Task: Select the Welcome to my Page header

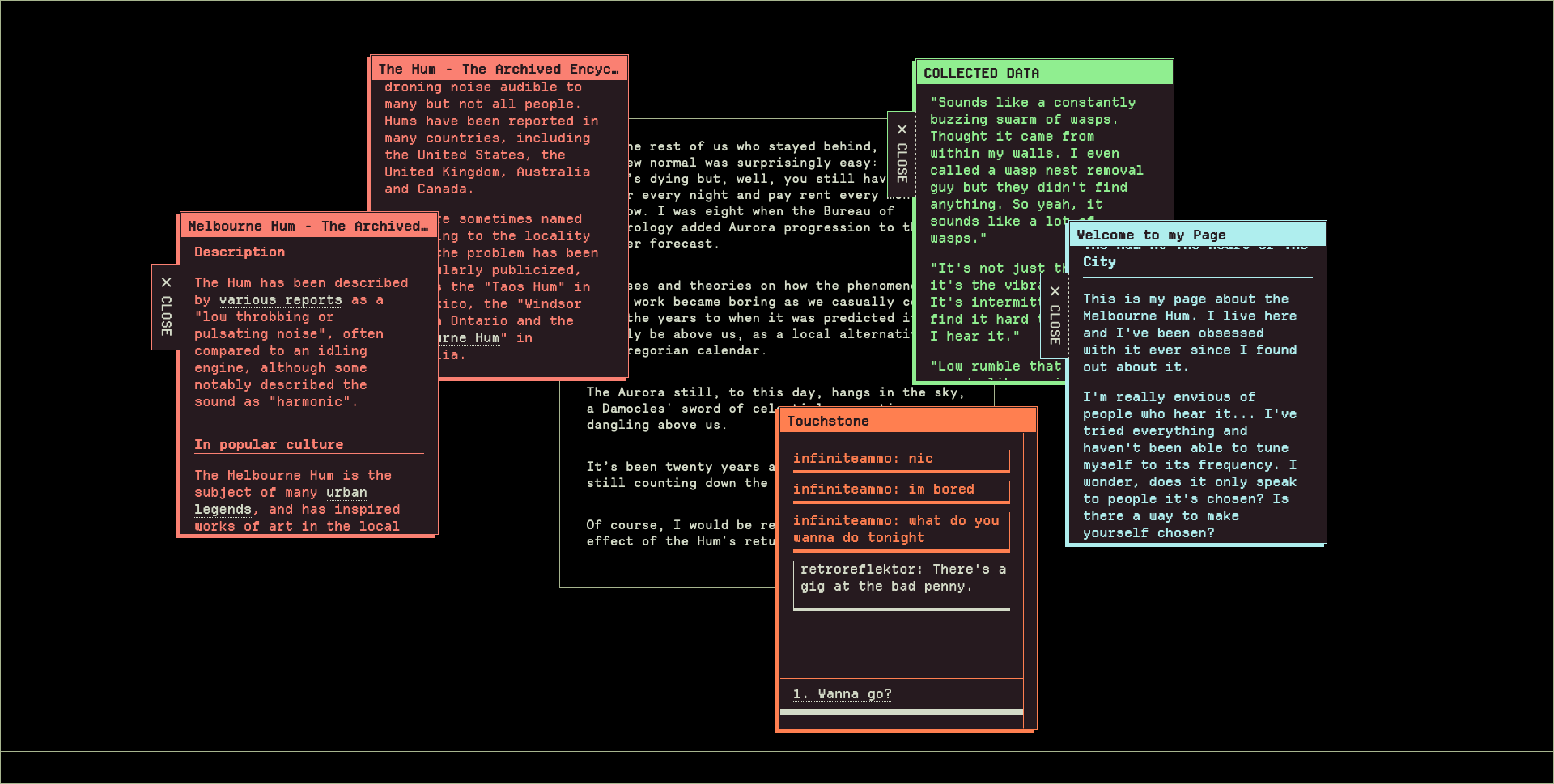Action: coord(1196,235)
